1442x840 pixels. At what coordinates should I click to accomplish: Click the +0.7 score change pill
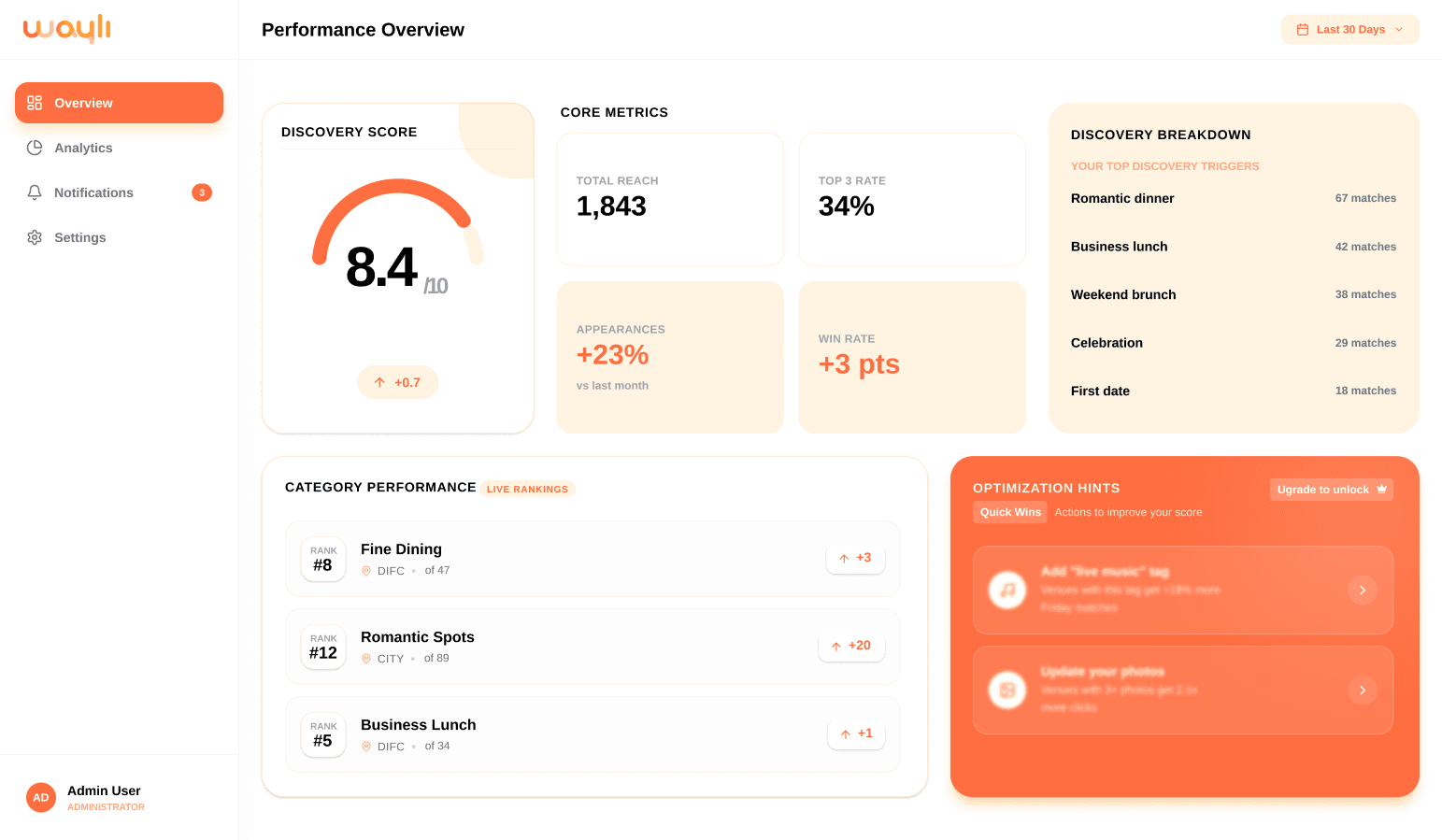click(397, 382)
